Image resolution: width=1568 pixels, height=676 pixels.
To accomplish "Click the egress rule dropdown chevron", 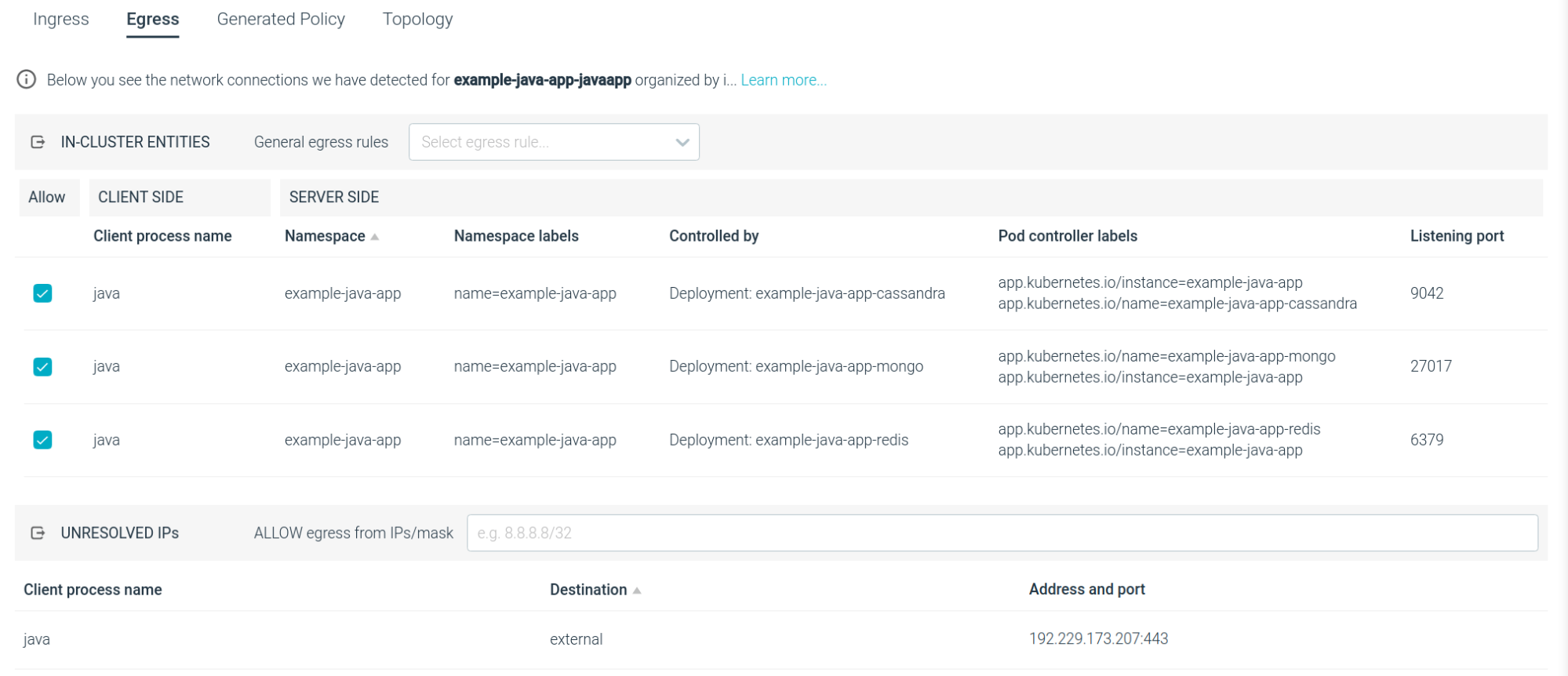I will tap(682, 143).
